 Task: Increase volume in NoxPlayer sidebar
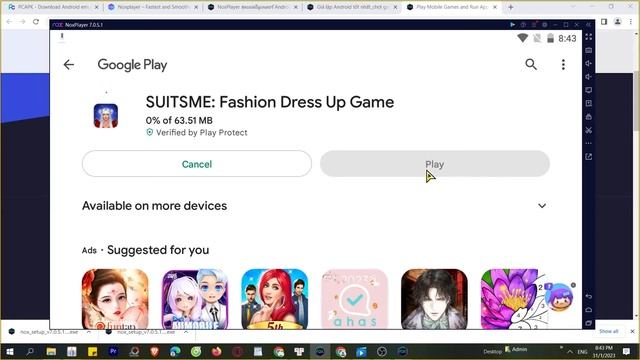pos(589,64)
